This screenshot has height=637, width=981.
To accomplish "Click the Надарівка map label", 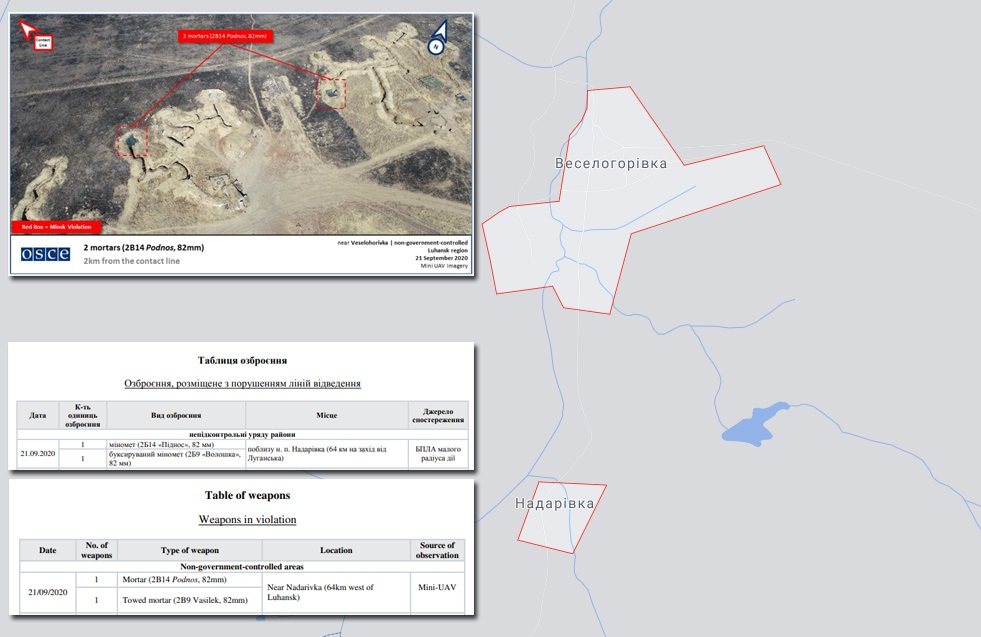I will (x=554, y=503).
